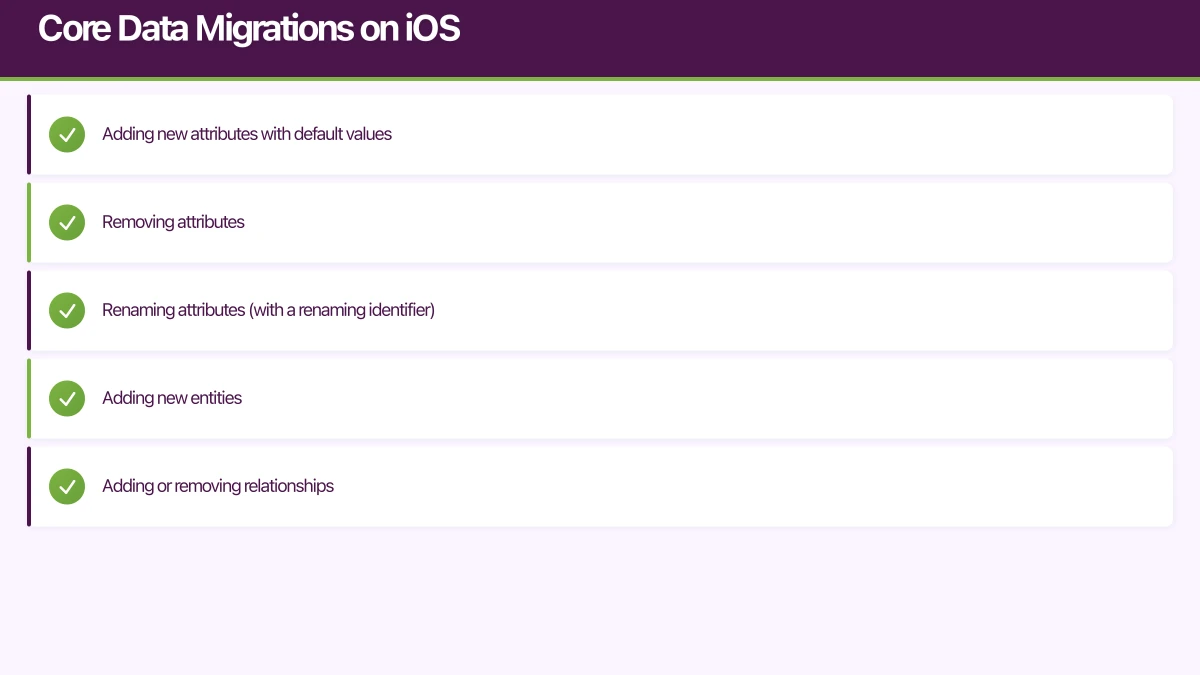Select the 'Core Data Migrations on iOS' title
The height and width of the screenshot is (675, 1200).
pos(248,28)
